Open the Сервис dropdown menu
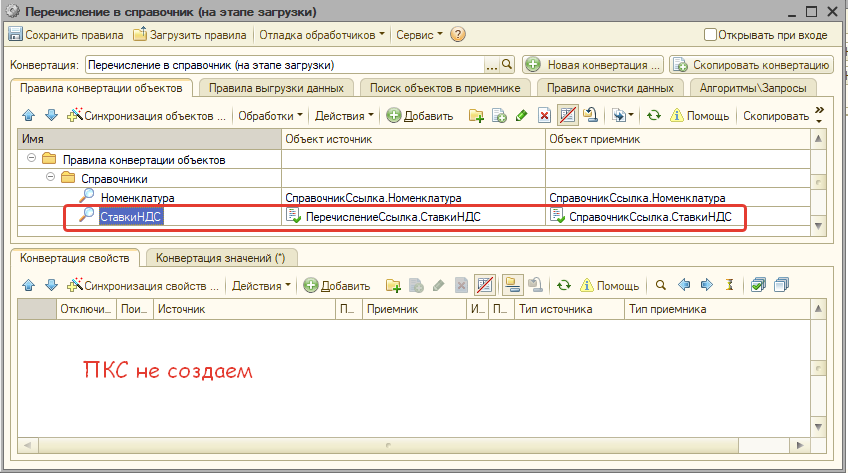 [419, 35]
